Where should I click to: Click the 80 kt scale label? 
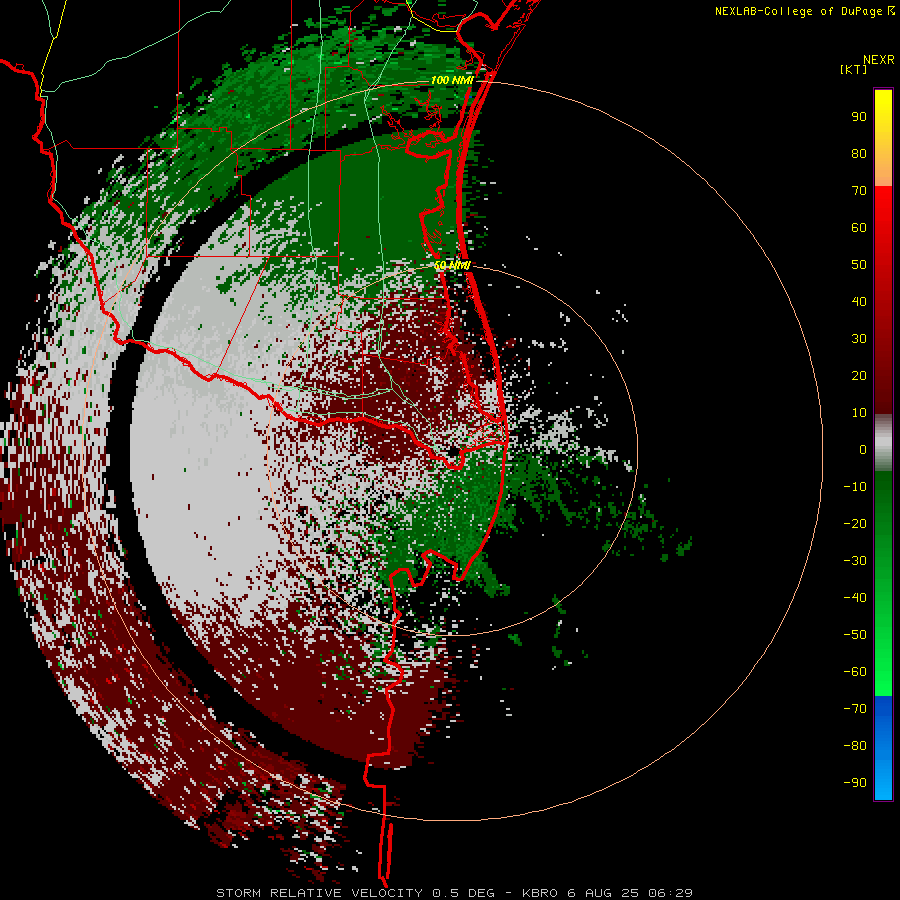pos(859,154)
